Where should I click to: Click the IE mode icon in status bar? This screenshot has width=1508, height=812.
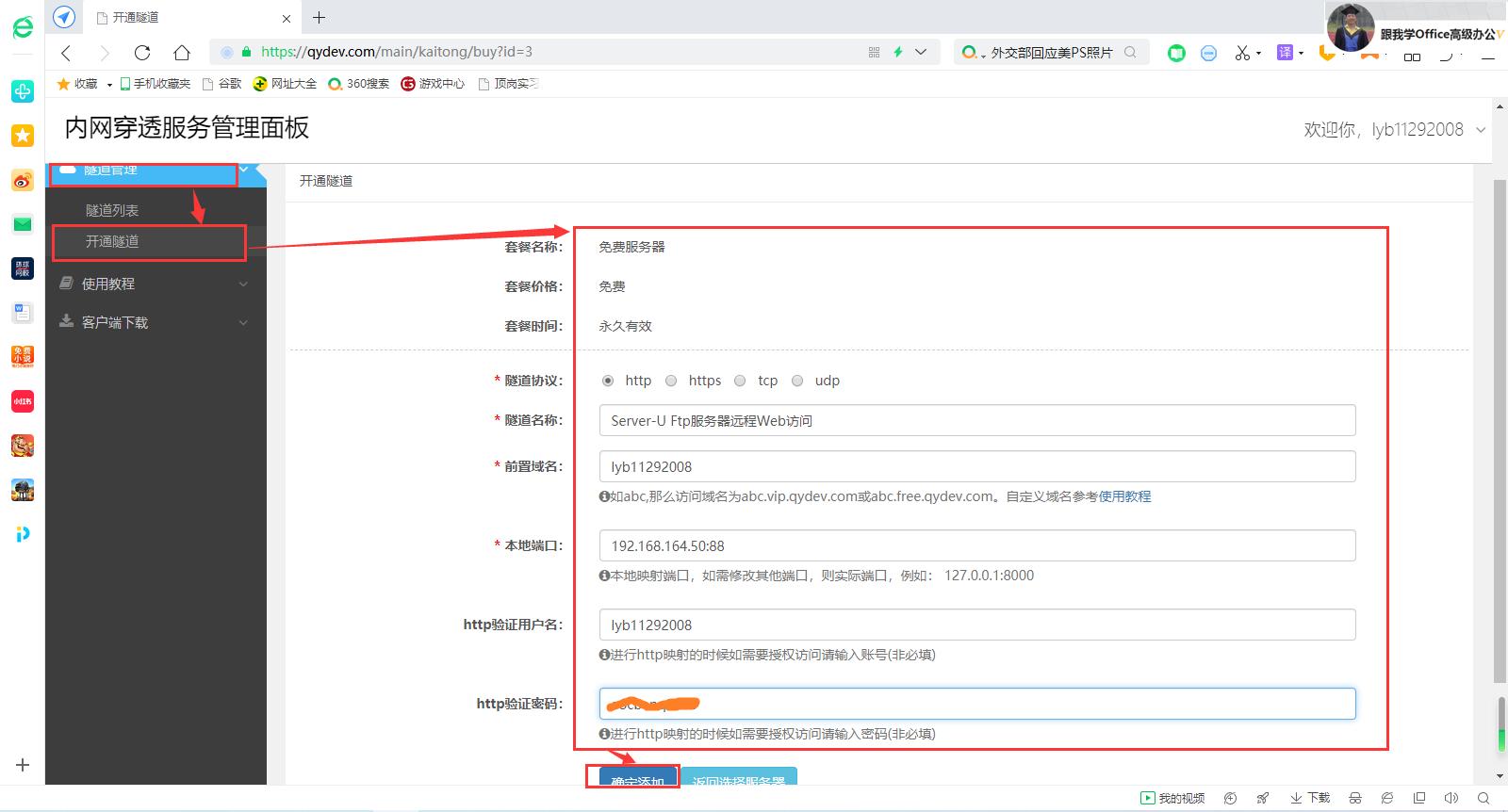pos(1387,798)
